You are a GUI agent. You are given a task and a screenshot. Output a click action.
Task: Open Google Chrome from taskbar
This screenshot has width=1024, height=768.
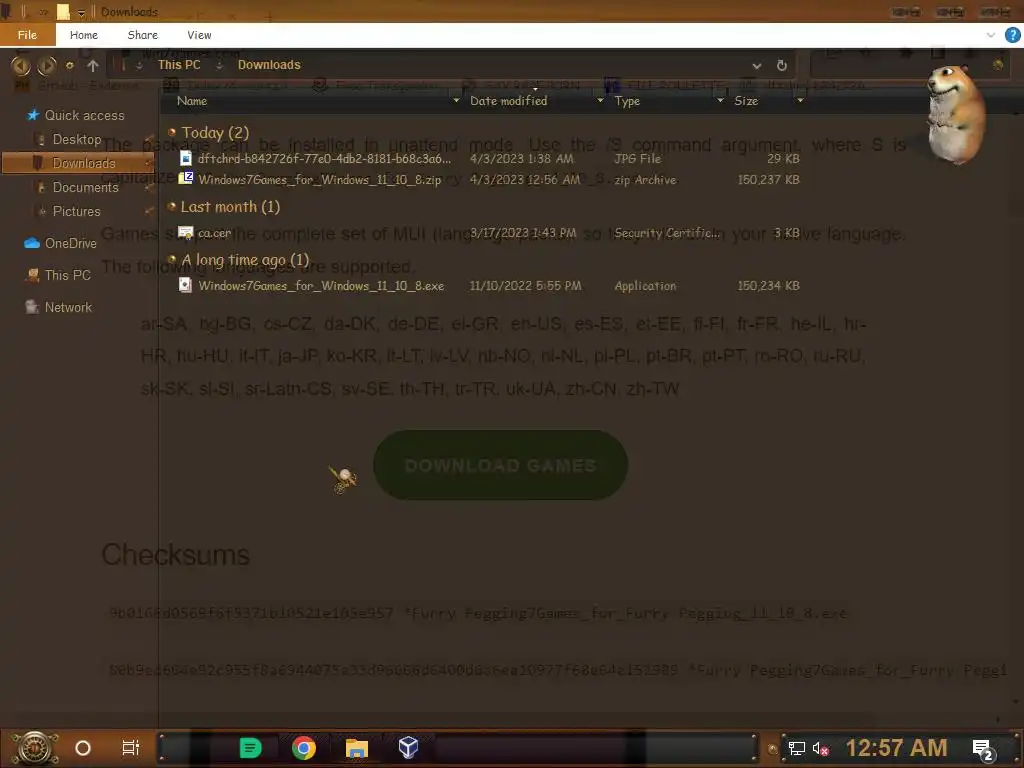click(x=304, y=748)
